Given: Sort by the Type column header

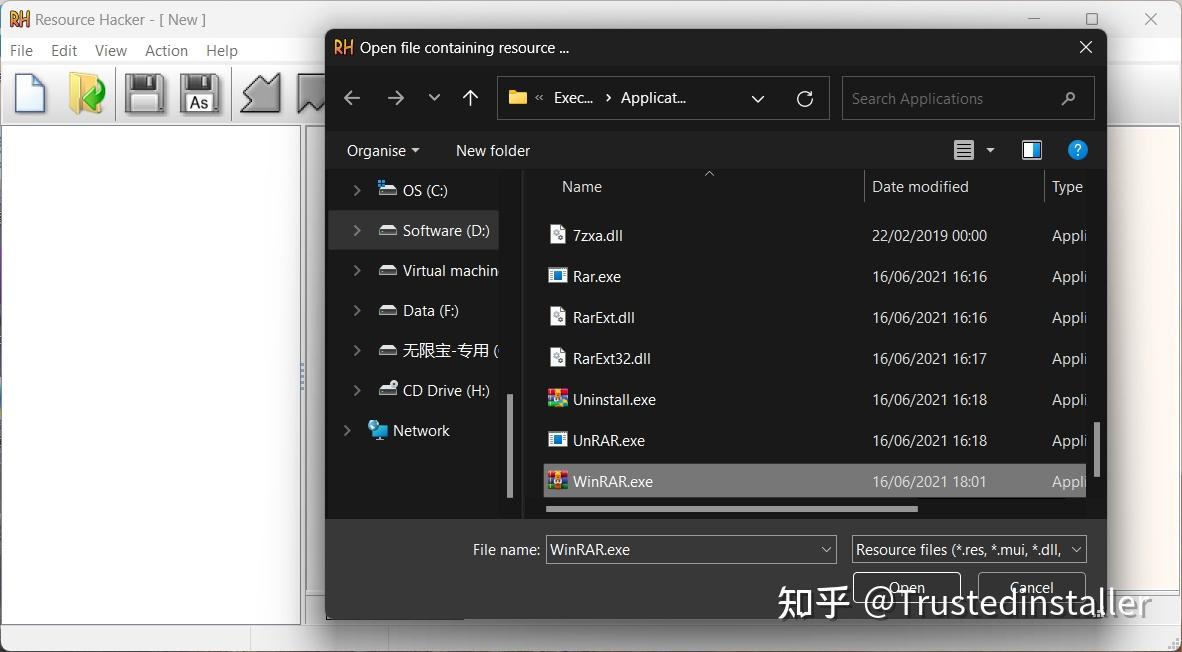Looking at the screenshot, I should pyautogui.click(x=1067, y=187).
